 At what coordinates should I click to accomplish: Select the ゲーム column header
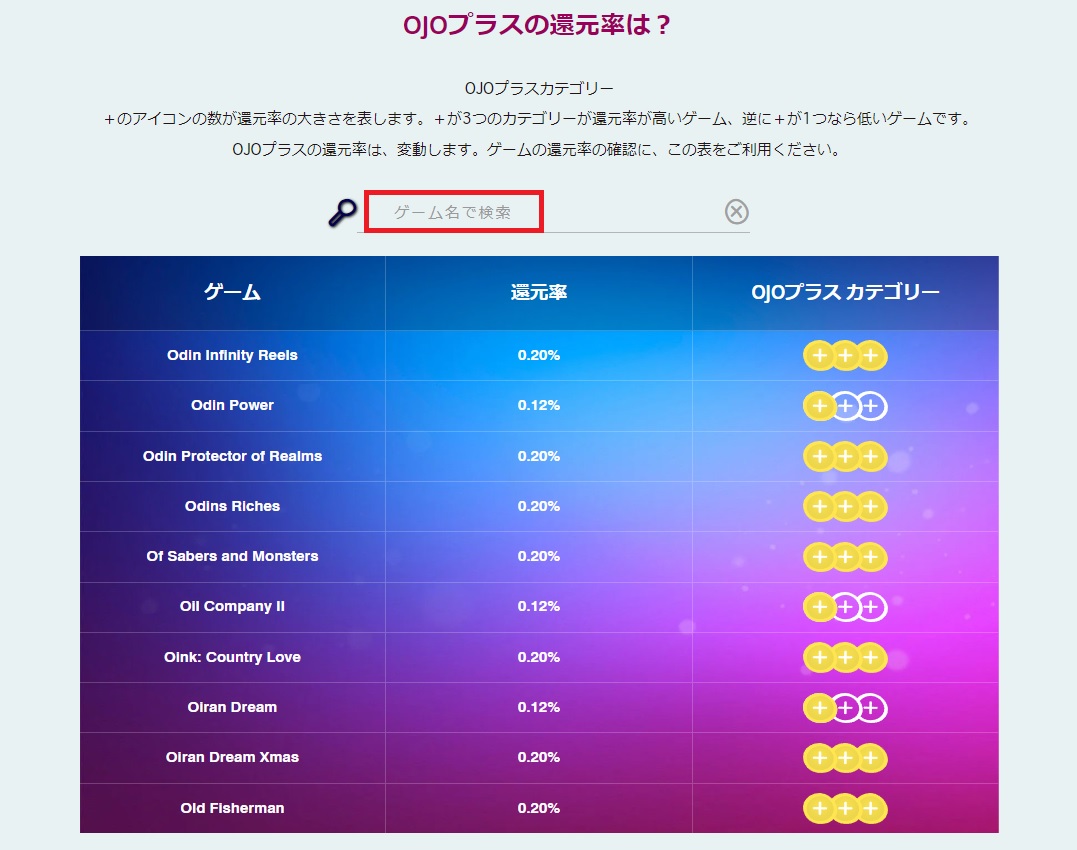[x=232, y=292]
